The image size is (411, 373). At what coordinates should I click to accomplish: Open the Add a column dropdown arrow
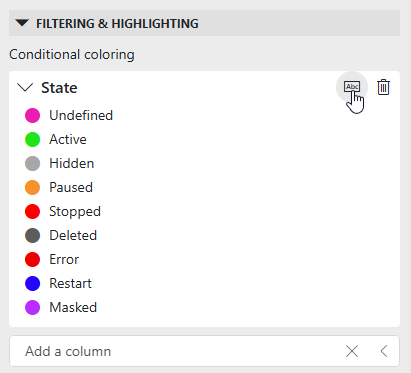click(384, 351)
